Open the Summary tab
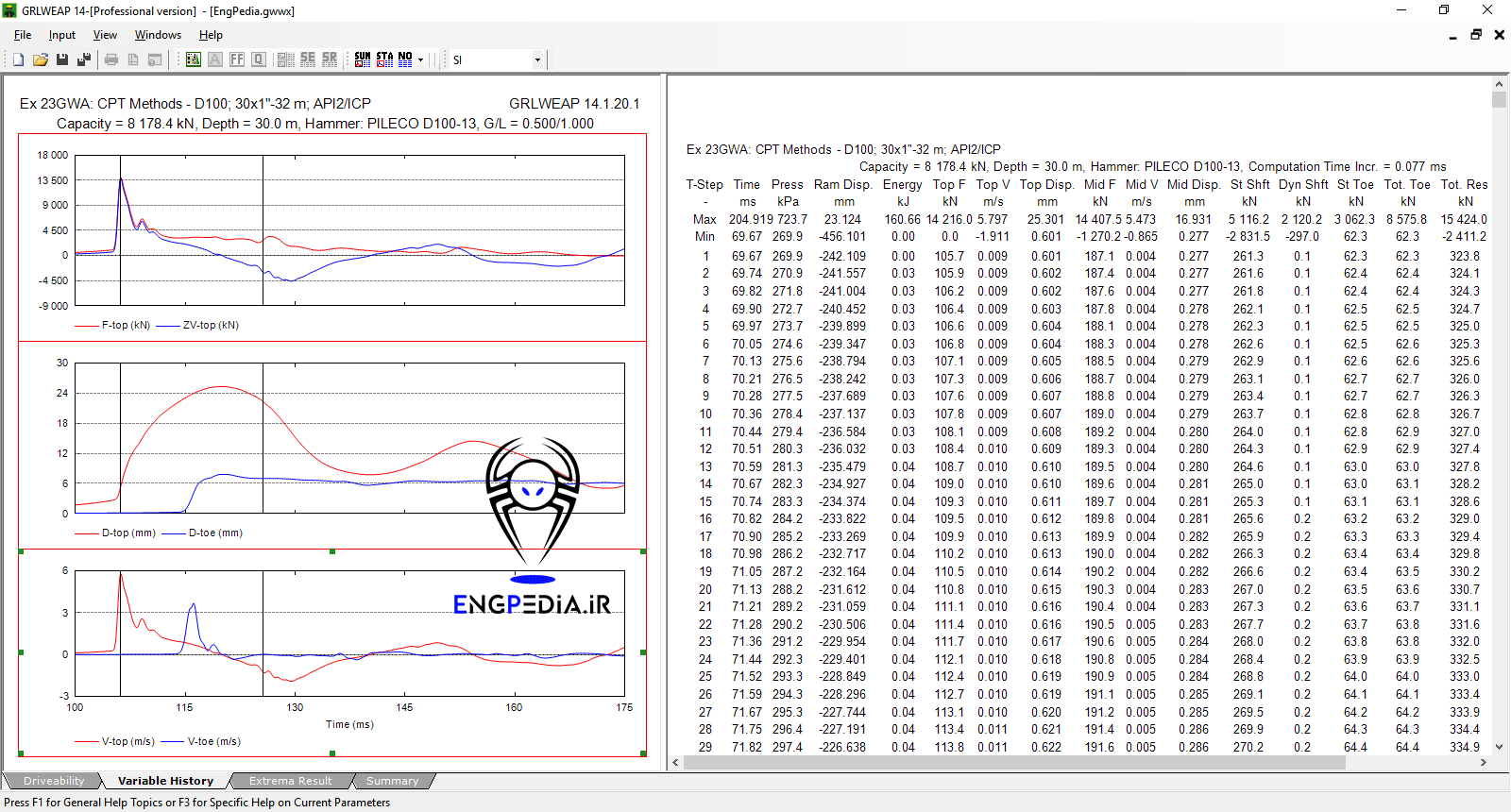This screenshot has height=812, width=1511. click(392, 781)
